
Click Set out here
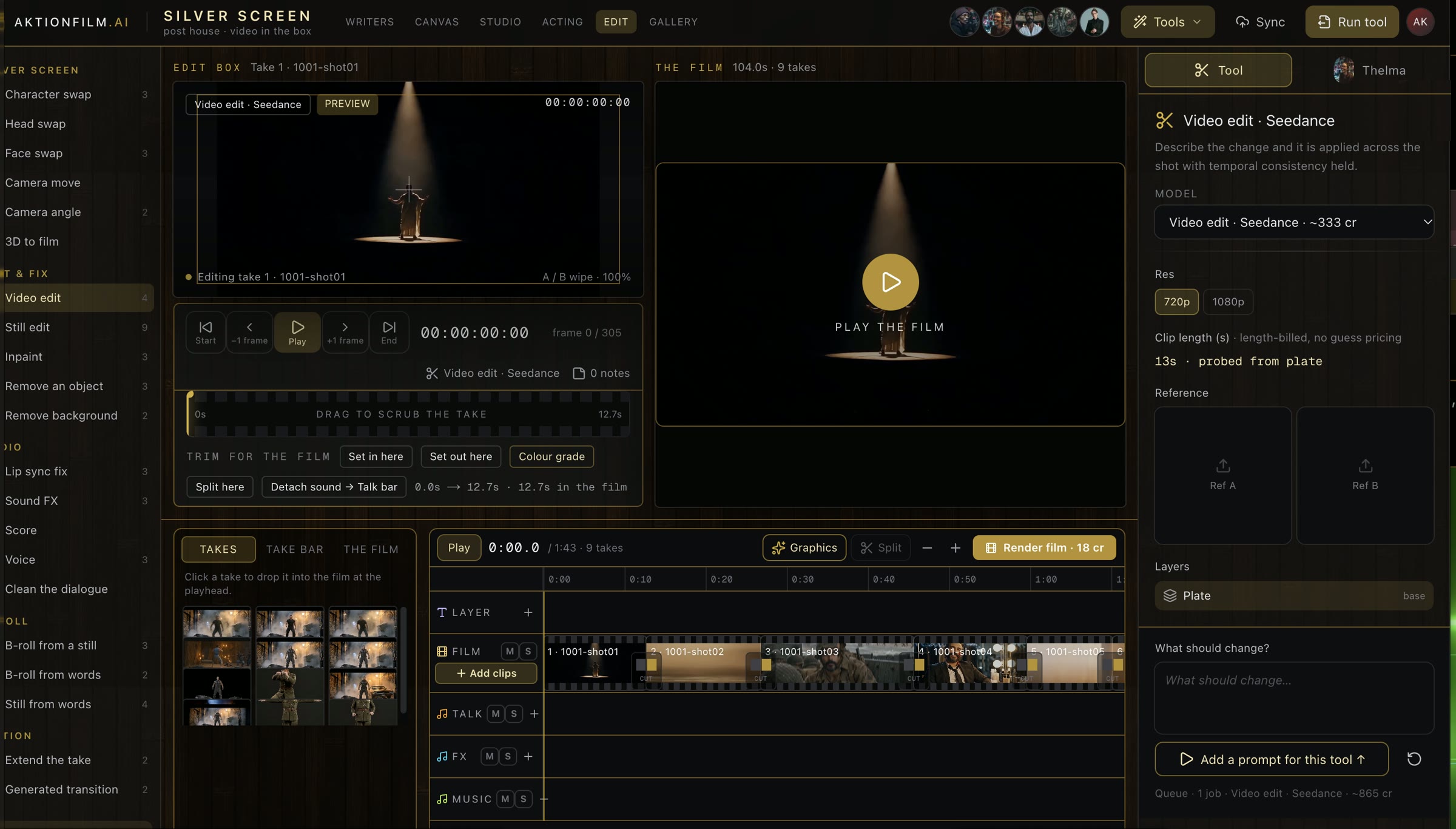click(x=461, y=456)
